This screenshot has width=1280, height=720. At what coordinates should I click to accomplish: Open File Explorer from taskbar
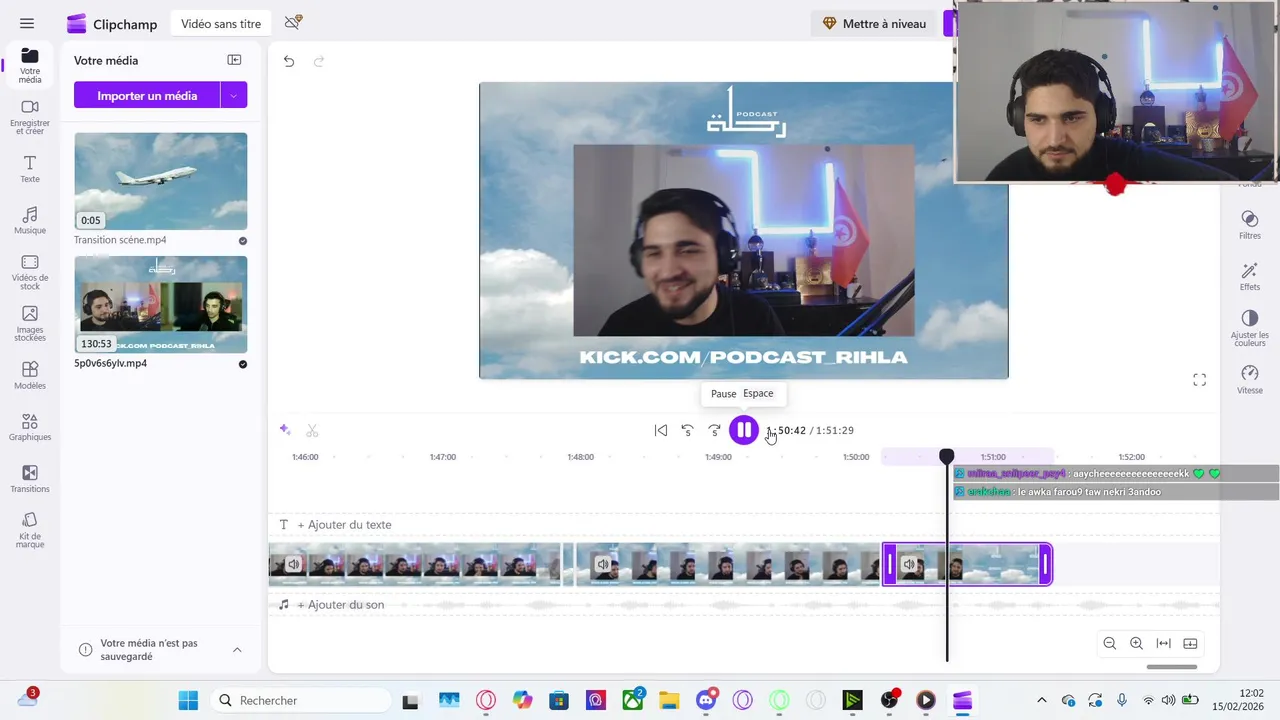point(669,700)
